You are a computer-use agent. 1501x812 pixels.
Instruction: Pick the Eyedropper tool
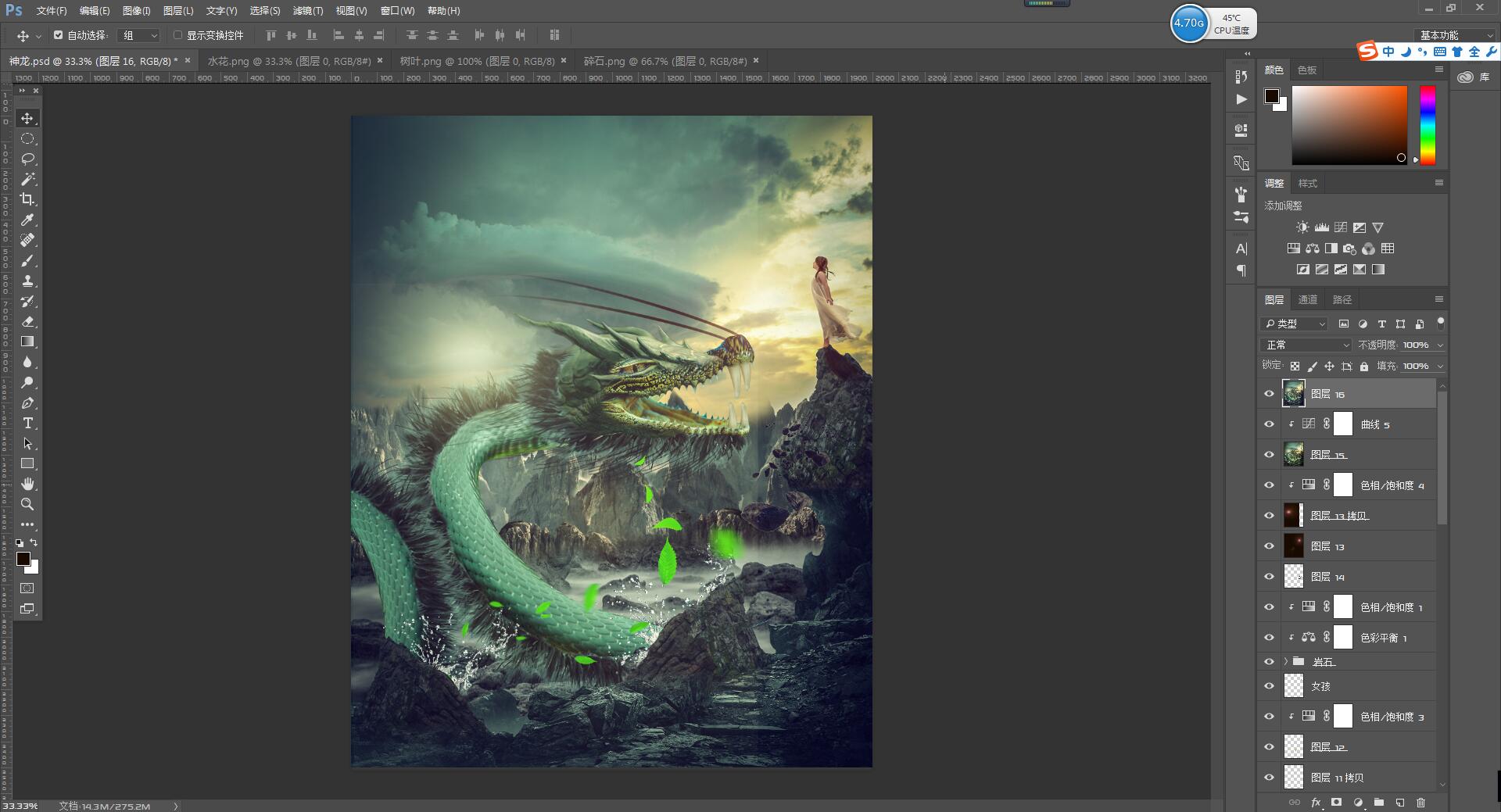point(27,220)
